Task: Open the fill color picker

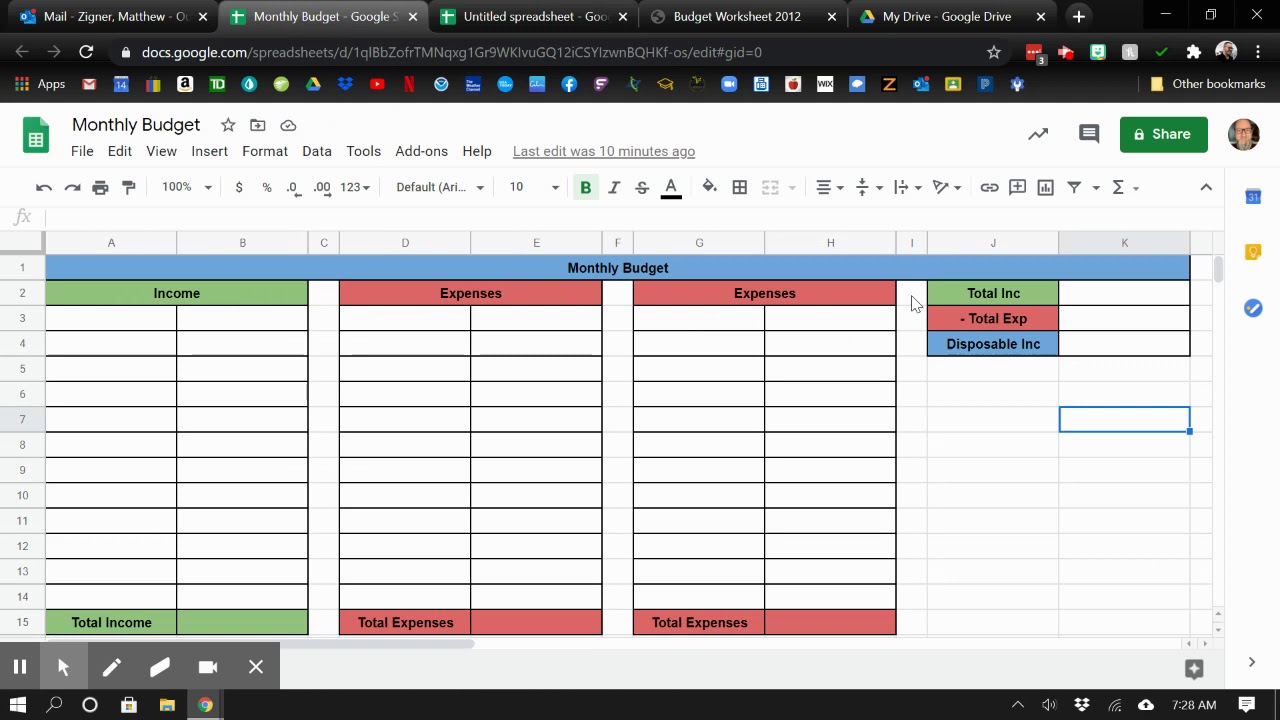Action: [x=709, y=187]
